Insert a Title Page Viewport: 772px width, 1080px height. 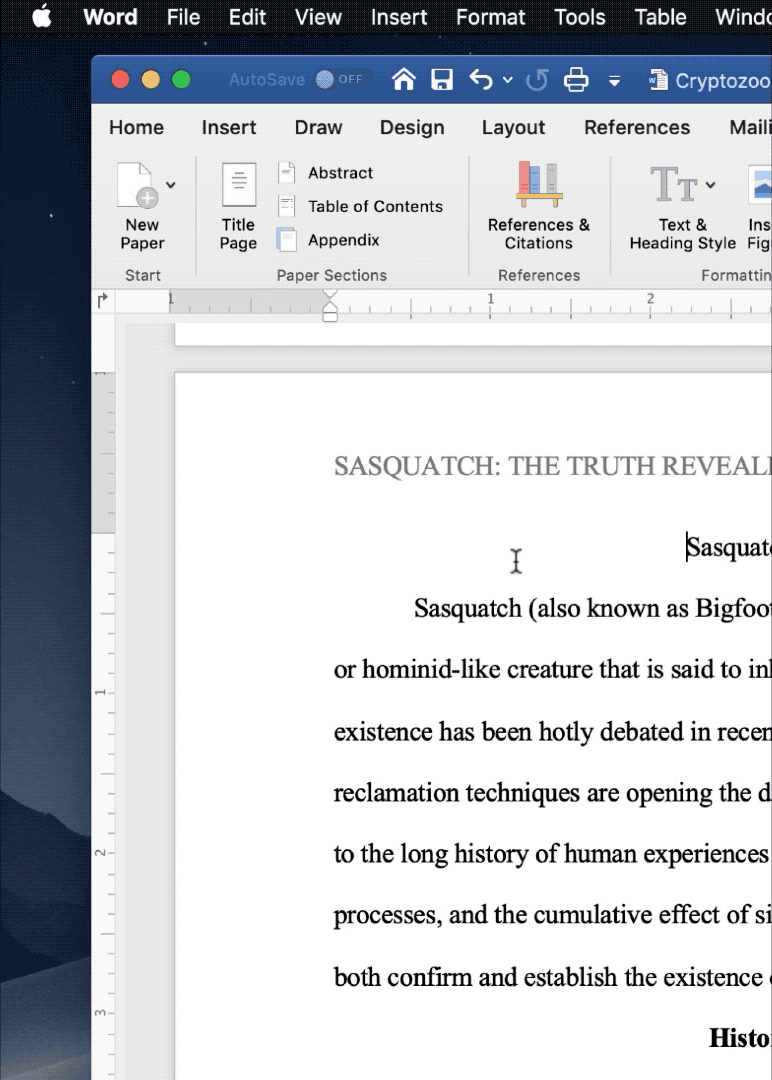[x=238, y=205]
